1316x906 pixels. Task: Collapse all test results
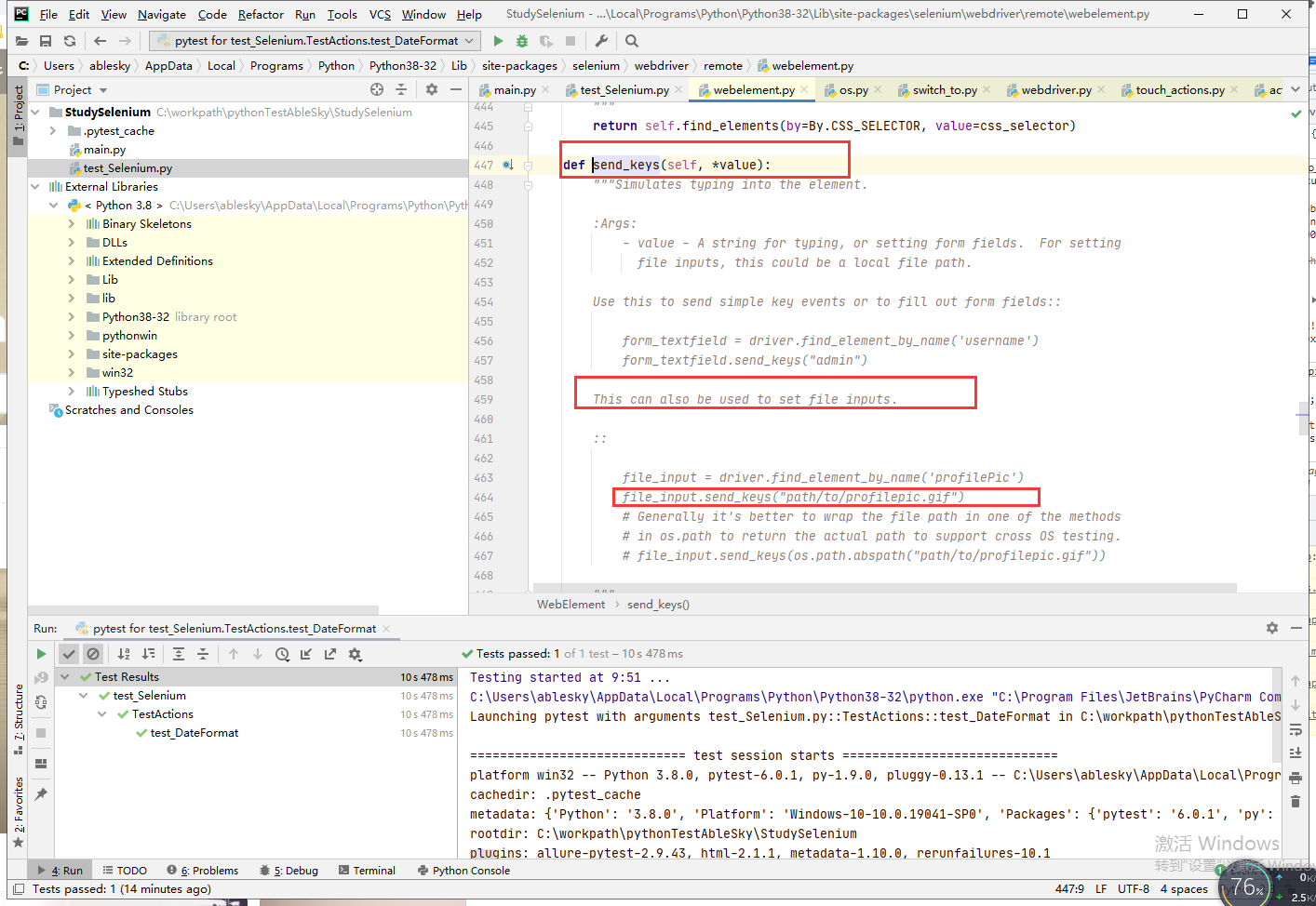tap(203, 654)
